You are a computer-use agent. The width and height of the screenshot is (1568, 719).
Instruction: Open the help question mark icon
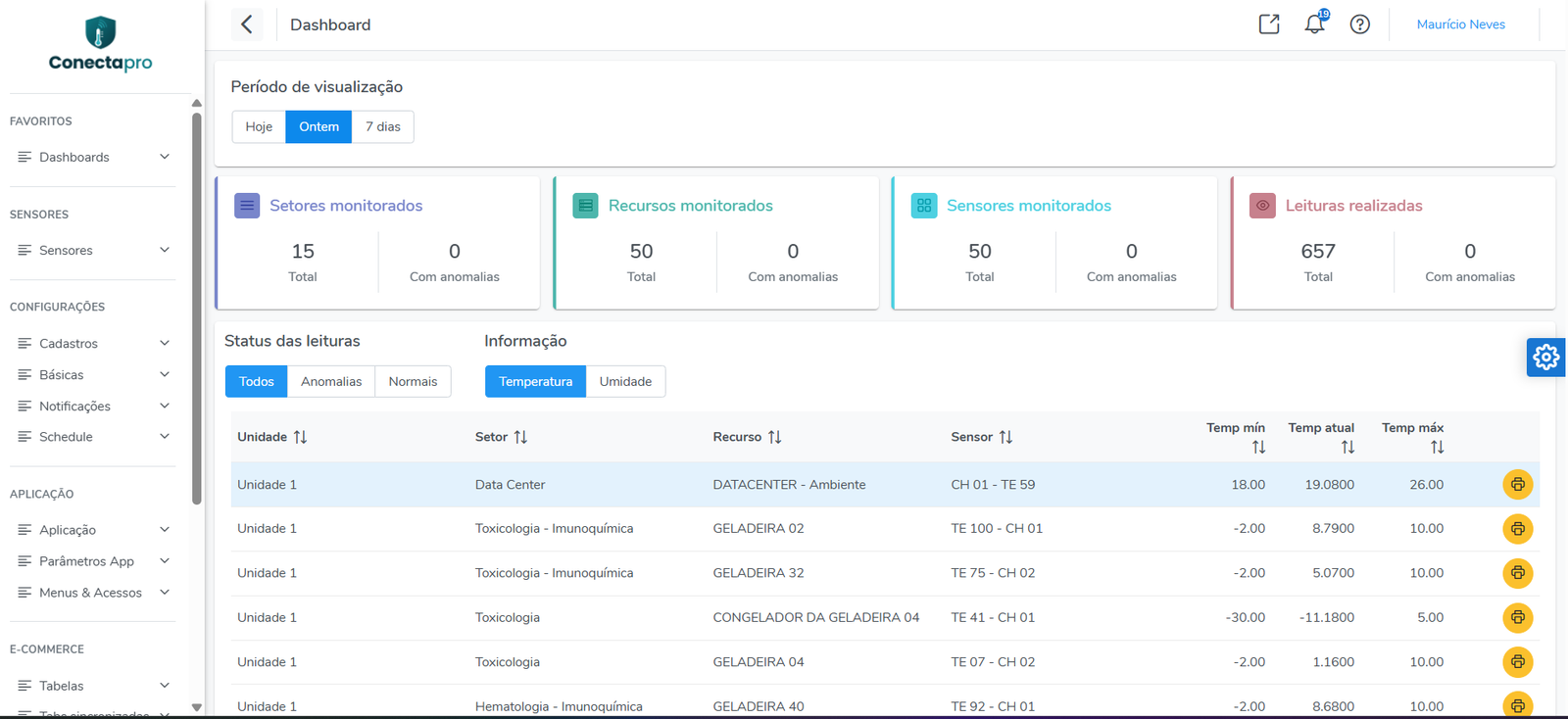pyautogui.click(x=1360, y=24)
